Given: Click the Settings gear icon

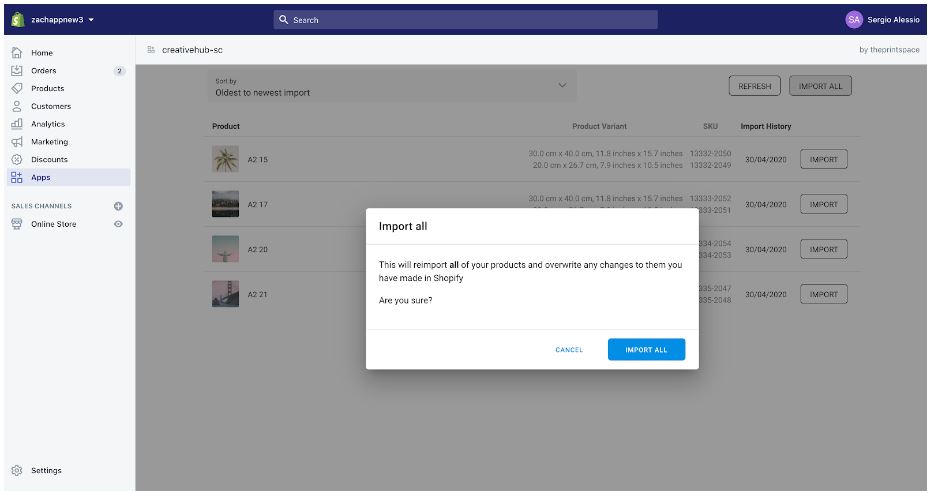Looking at the screenshot, I should click(x=17, y=470).
